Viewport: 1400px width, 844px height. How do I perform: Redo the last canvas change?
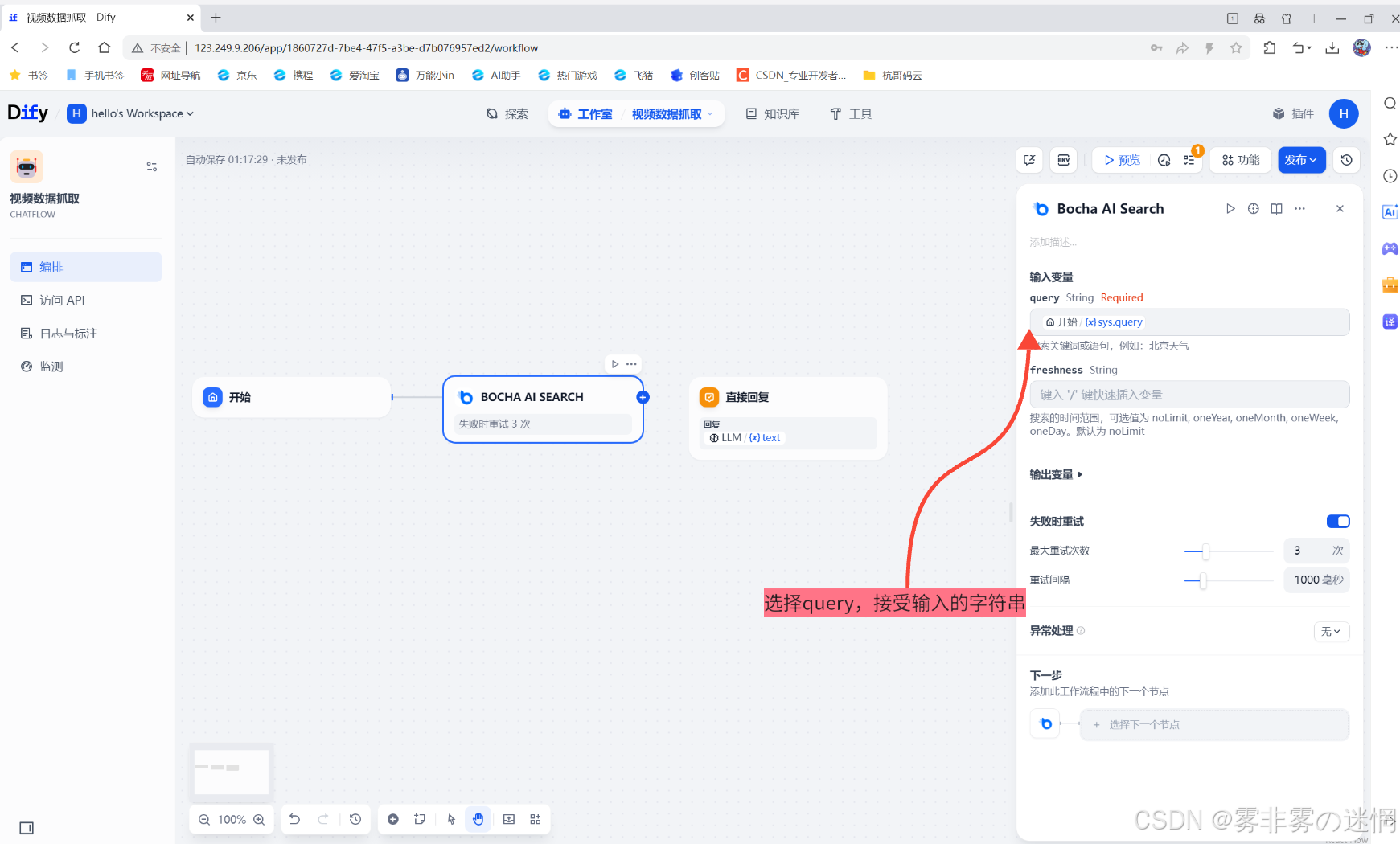[x=323, y=819]
